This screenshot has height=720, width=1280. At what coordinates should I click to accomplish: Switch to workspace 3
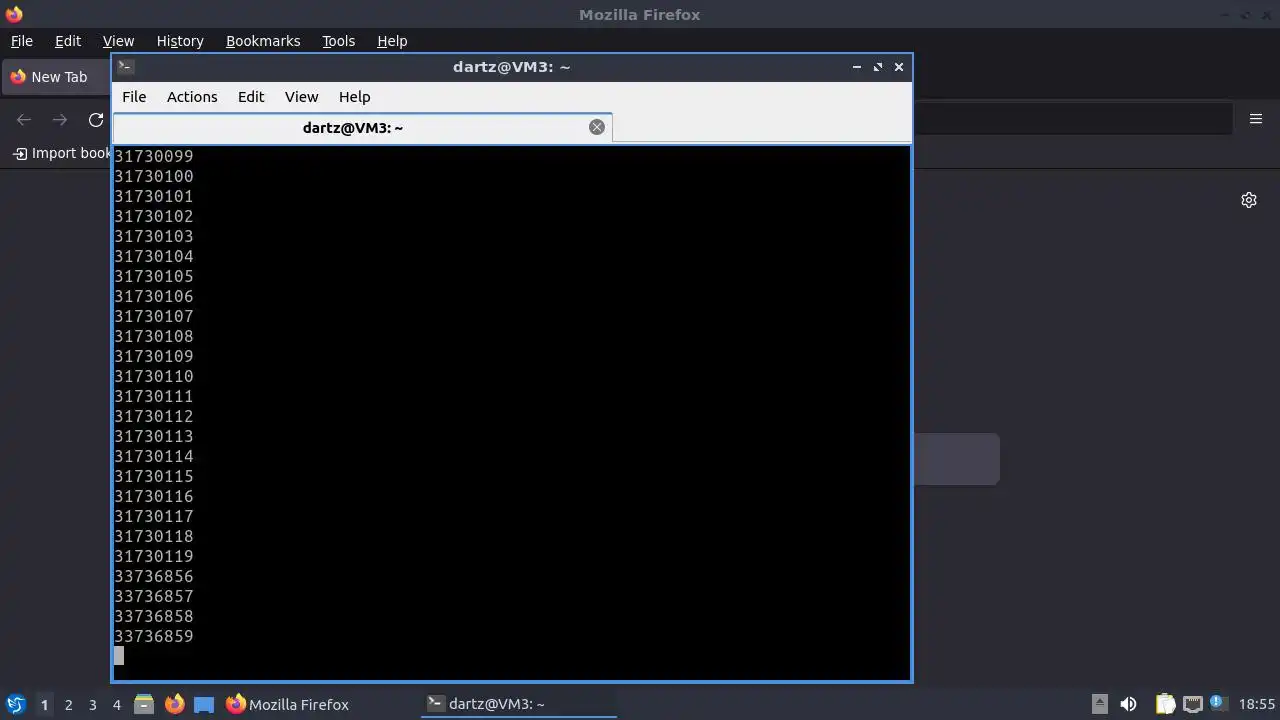click(92, 705)
